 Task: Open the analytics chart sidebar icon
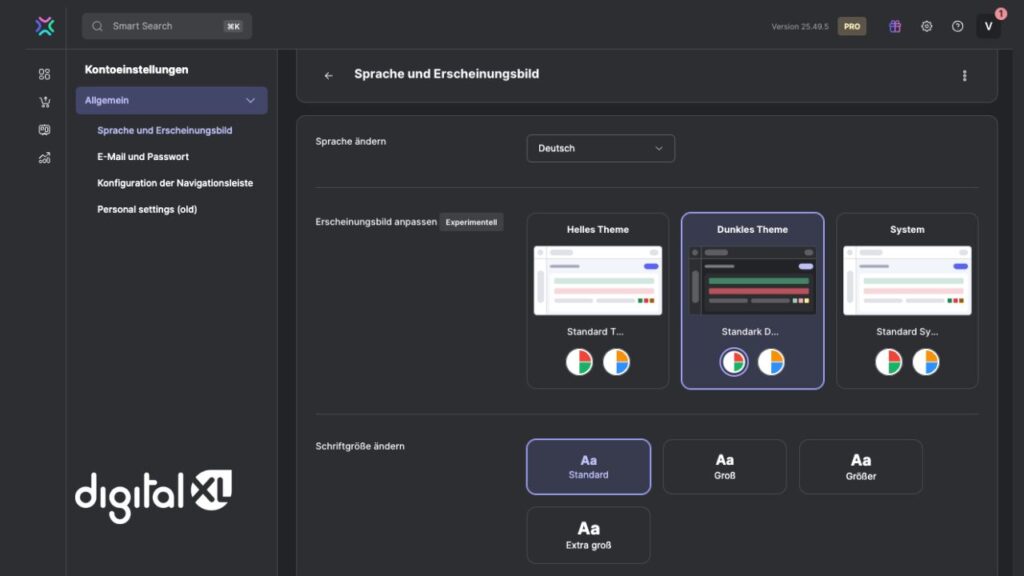(44, 157)
